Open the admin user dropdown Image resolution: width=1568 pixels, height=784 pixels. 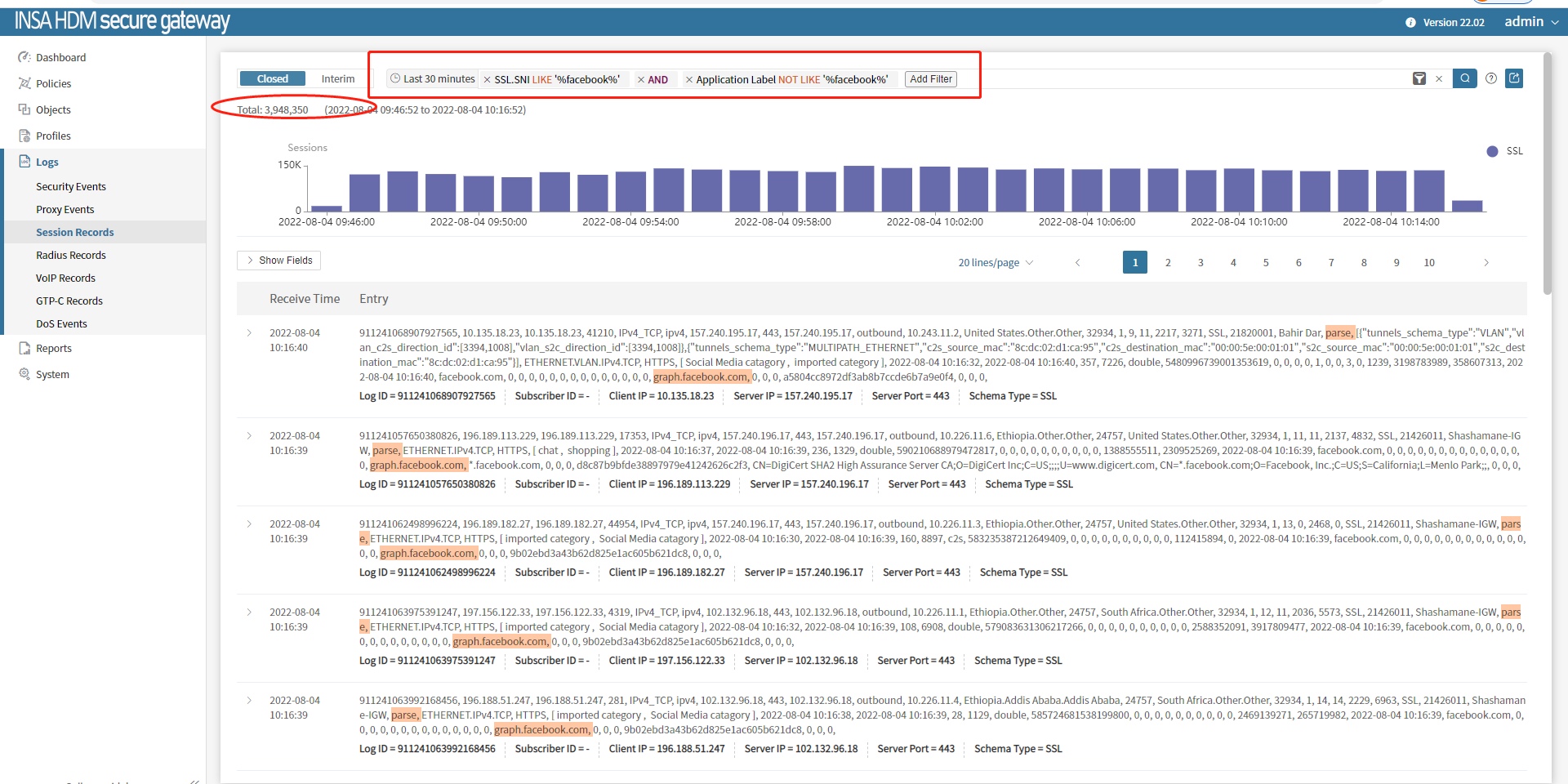1530,22
